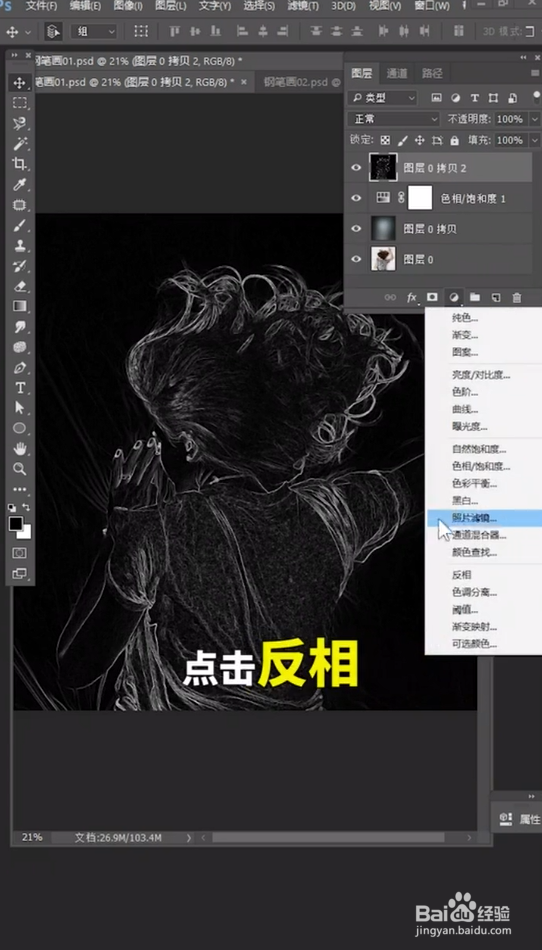Open the 滤镜(T) menu

(x=303, y=6)
